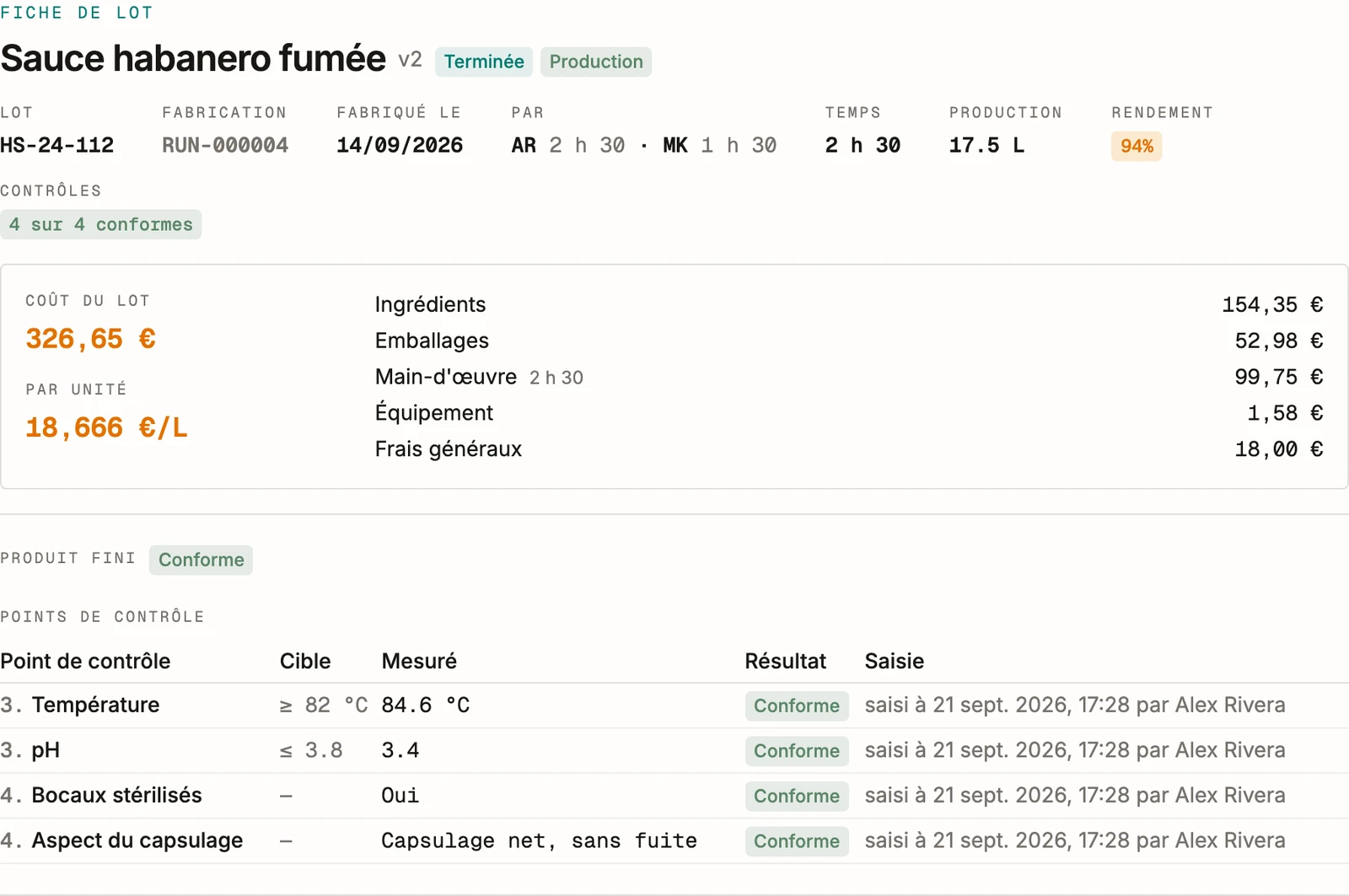Click the Frais généraux cost line
The image size is (1349, 896).
click(849, 449)
